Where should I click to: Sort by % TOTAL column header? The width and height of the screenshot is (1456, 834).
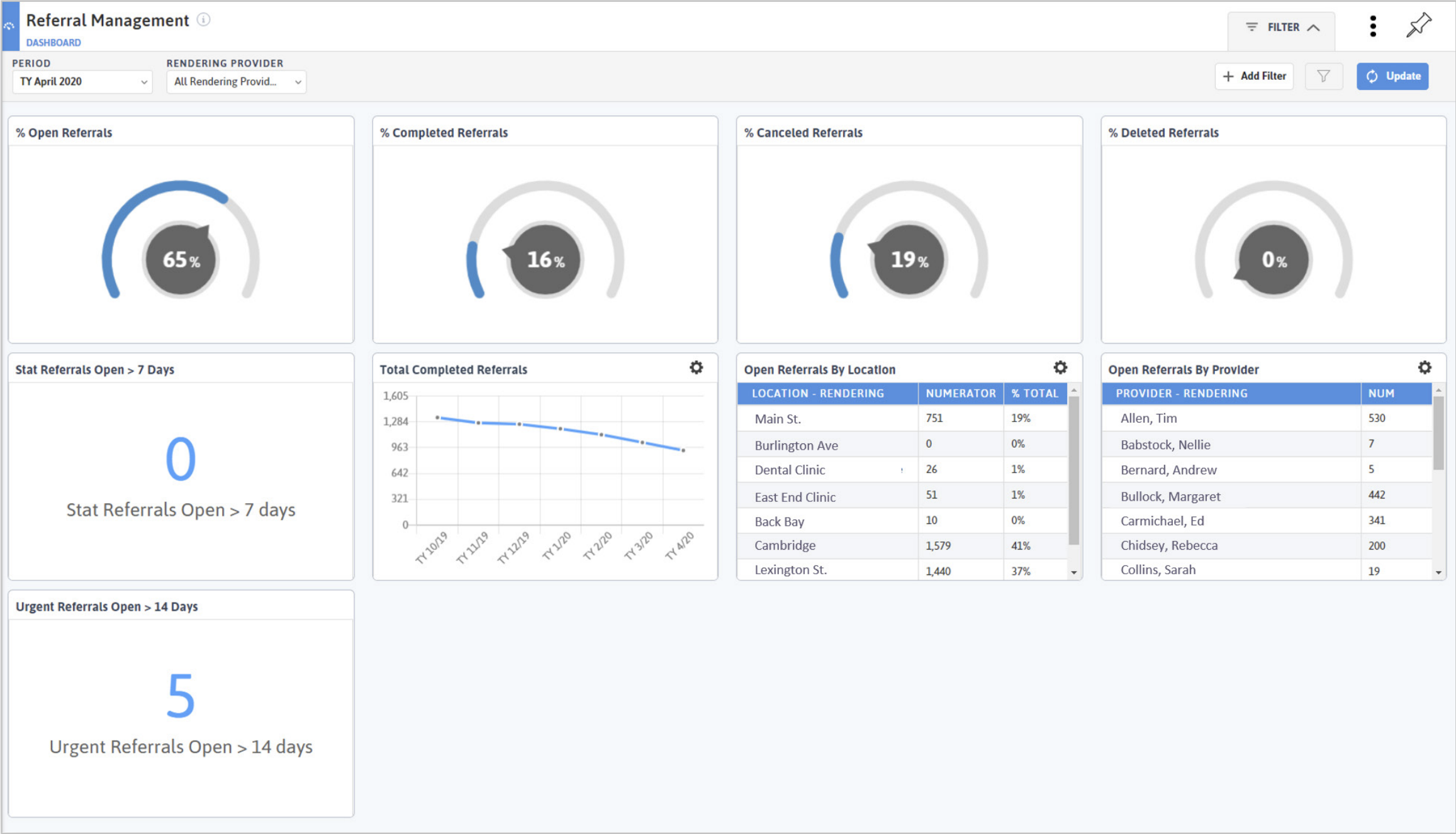1035,394
